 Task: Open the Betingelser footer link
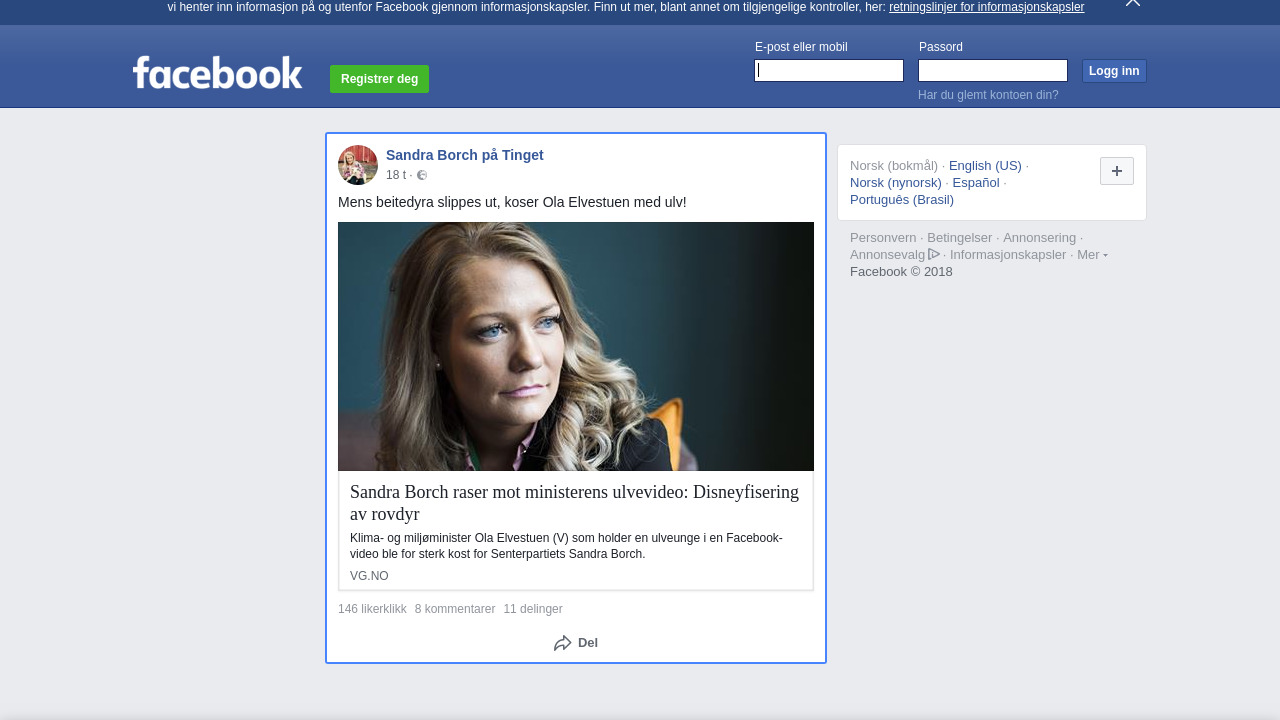pos(960,238)
